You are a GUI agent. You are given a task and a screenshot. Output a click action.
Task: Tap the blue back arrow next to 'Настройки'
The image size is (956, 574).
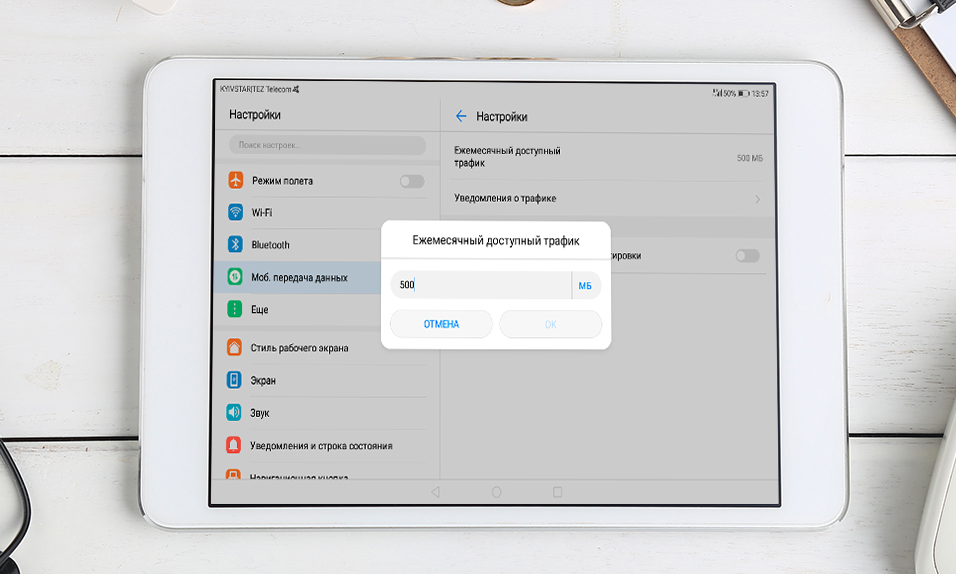461,116
